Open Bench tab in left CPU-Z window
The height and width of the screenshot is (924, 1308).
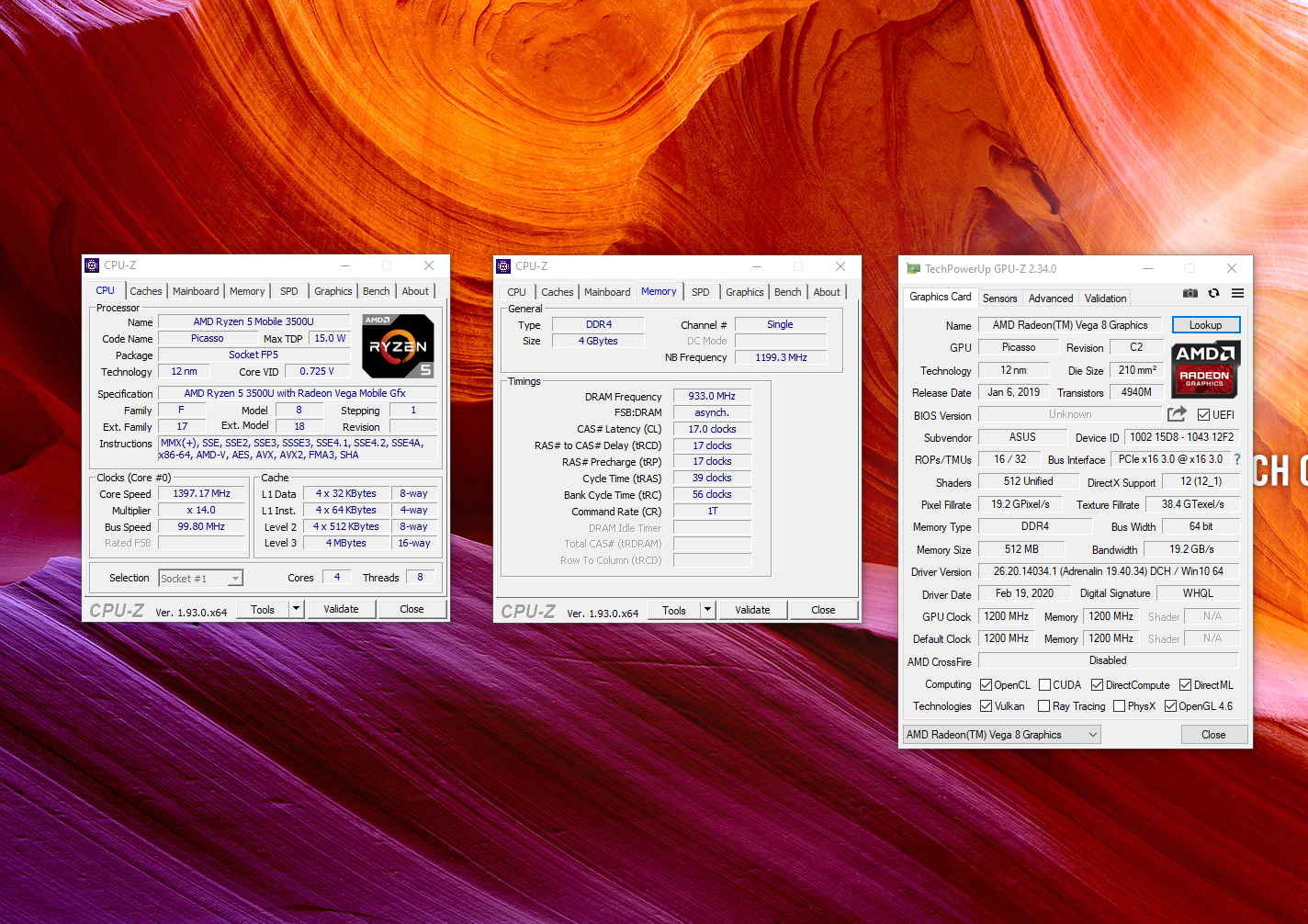click(376, 291)
